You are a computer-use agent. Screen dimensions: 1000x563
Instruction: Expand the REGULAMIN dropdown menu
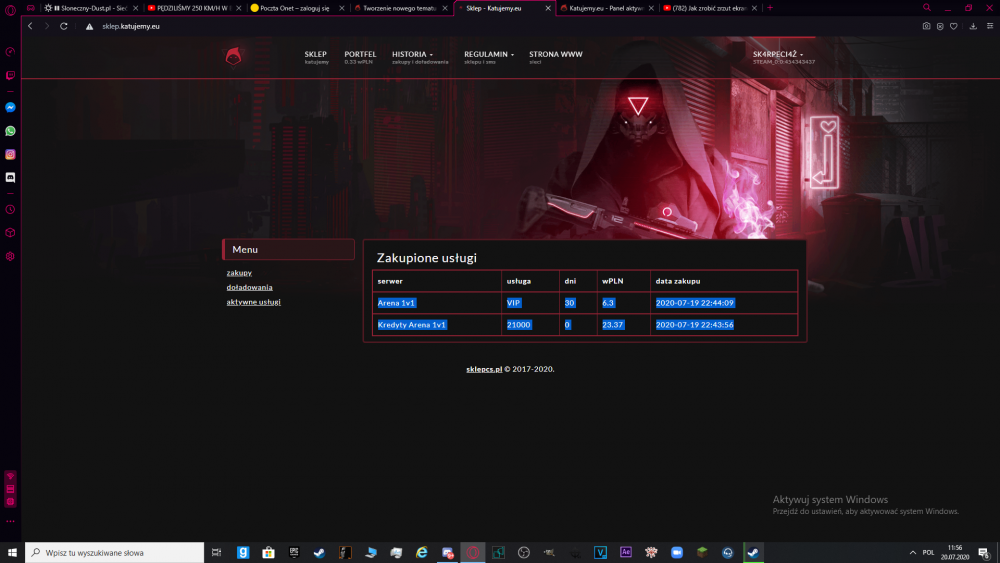(x=489, y=57)
